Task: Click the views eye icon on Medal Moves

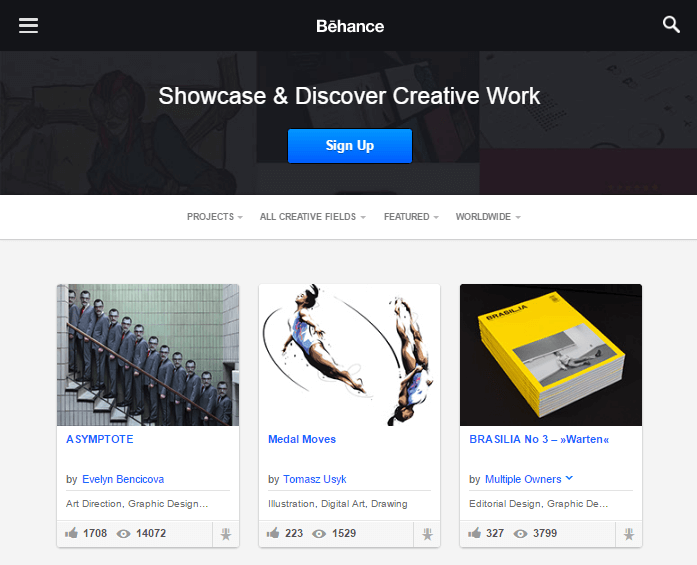Action: coord(319,534)
